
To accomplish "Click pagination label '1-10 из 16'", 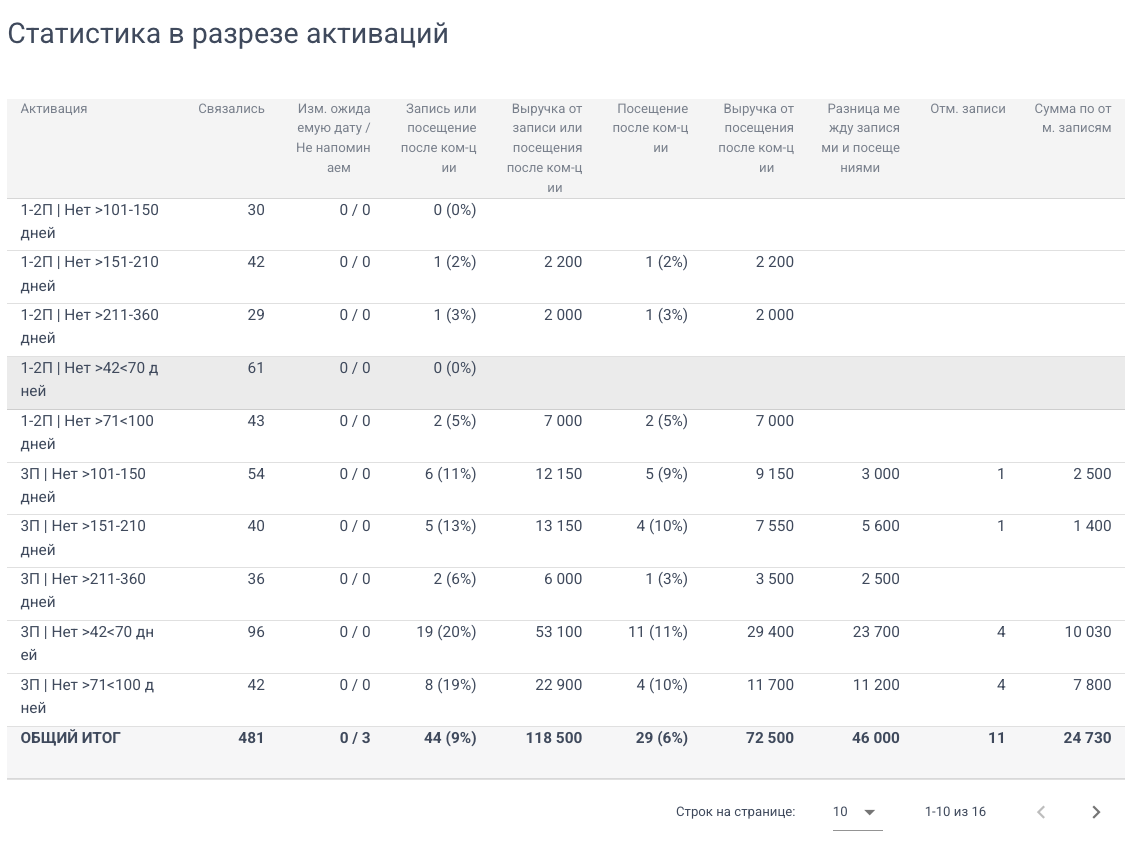I will coord(955,812).
